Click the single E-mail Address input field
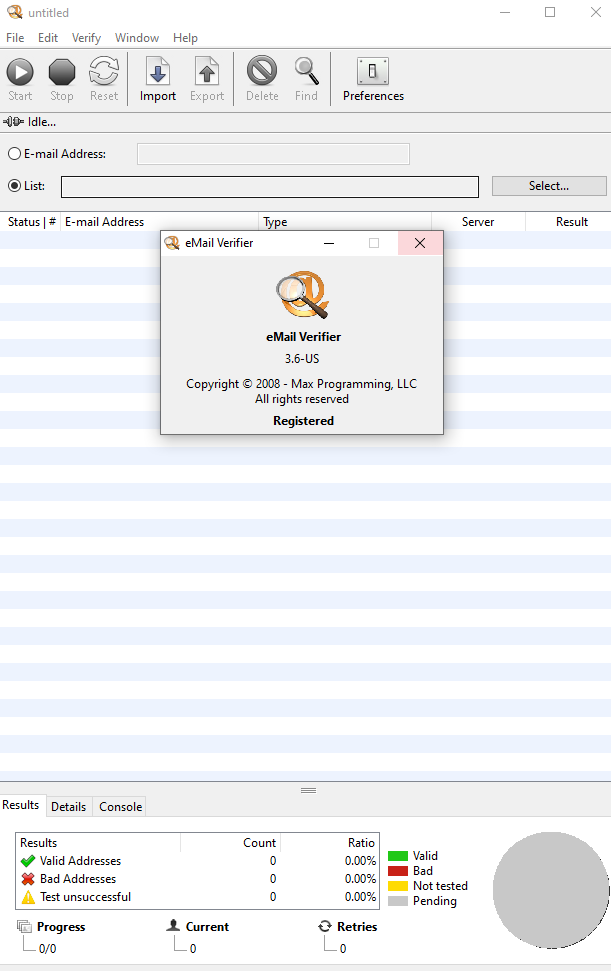 tap(273, 154)
